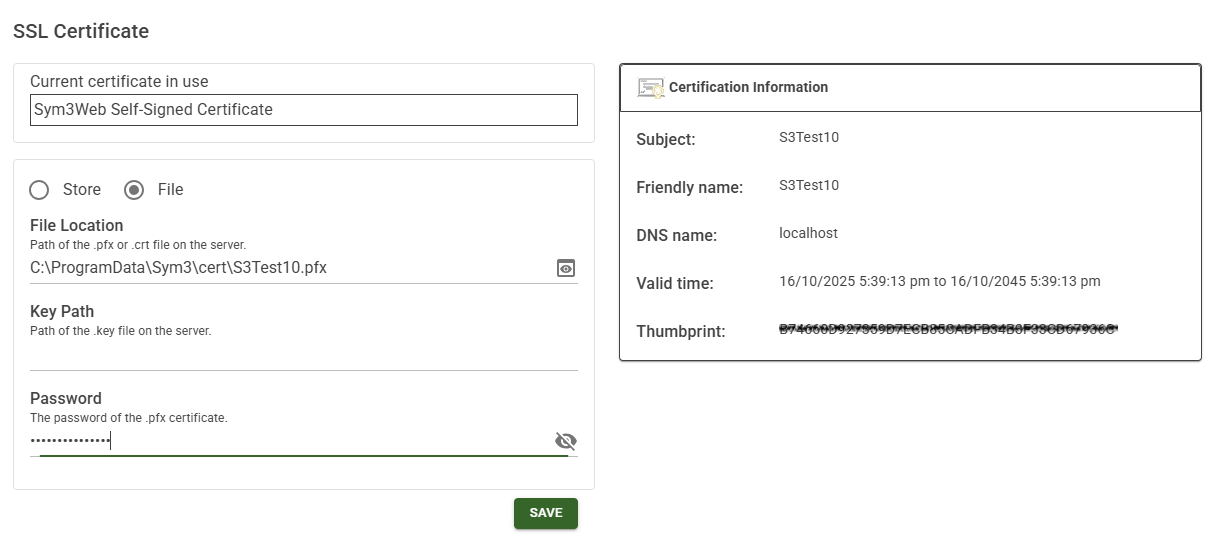The image size is (1211, 539).
Task: Click the File Location label text
Action: point(77,226)
